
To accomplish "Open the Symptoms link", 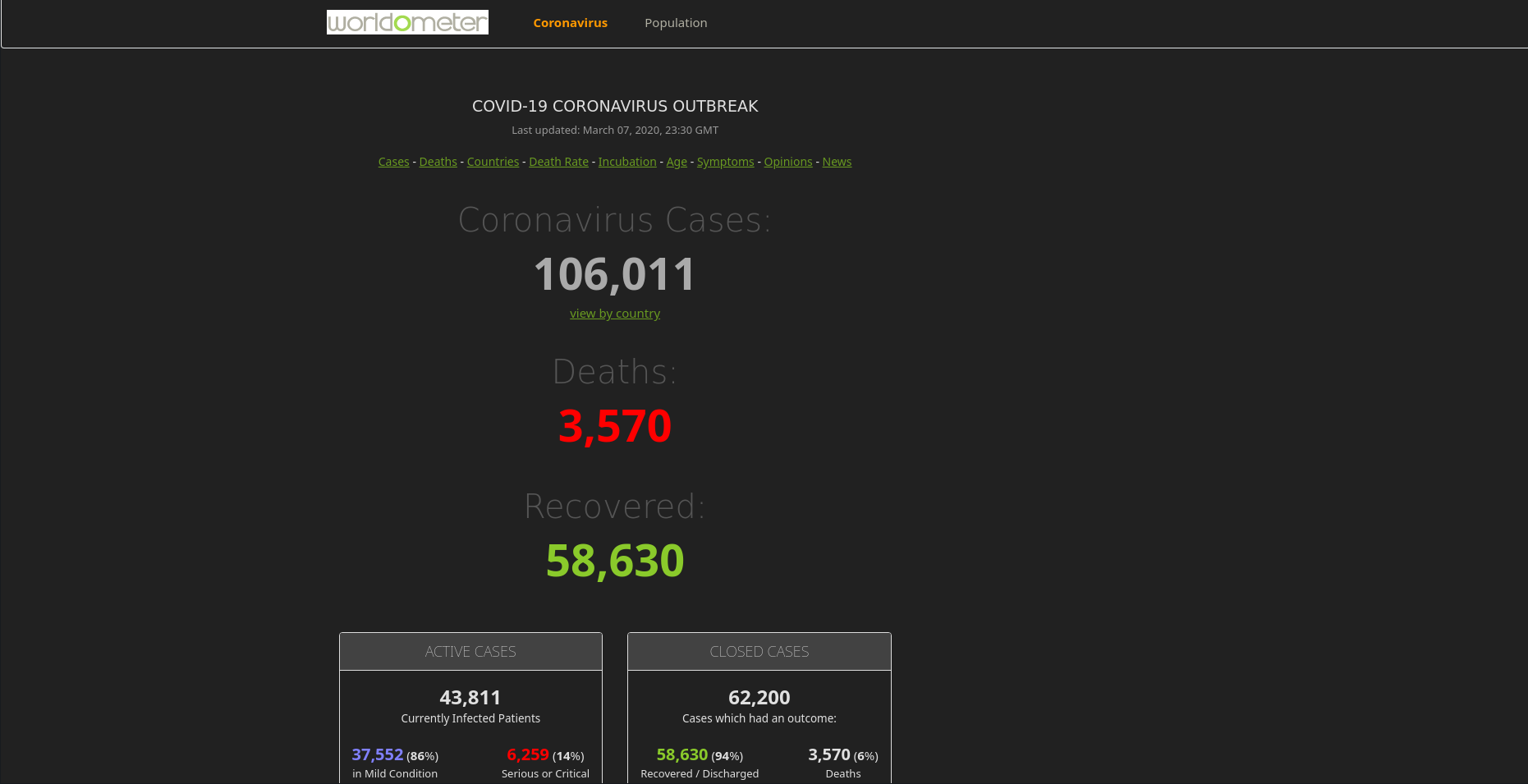I will 726,162.
